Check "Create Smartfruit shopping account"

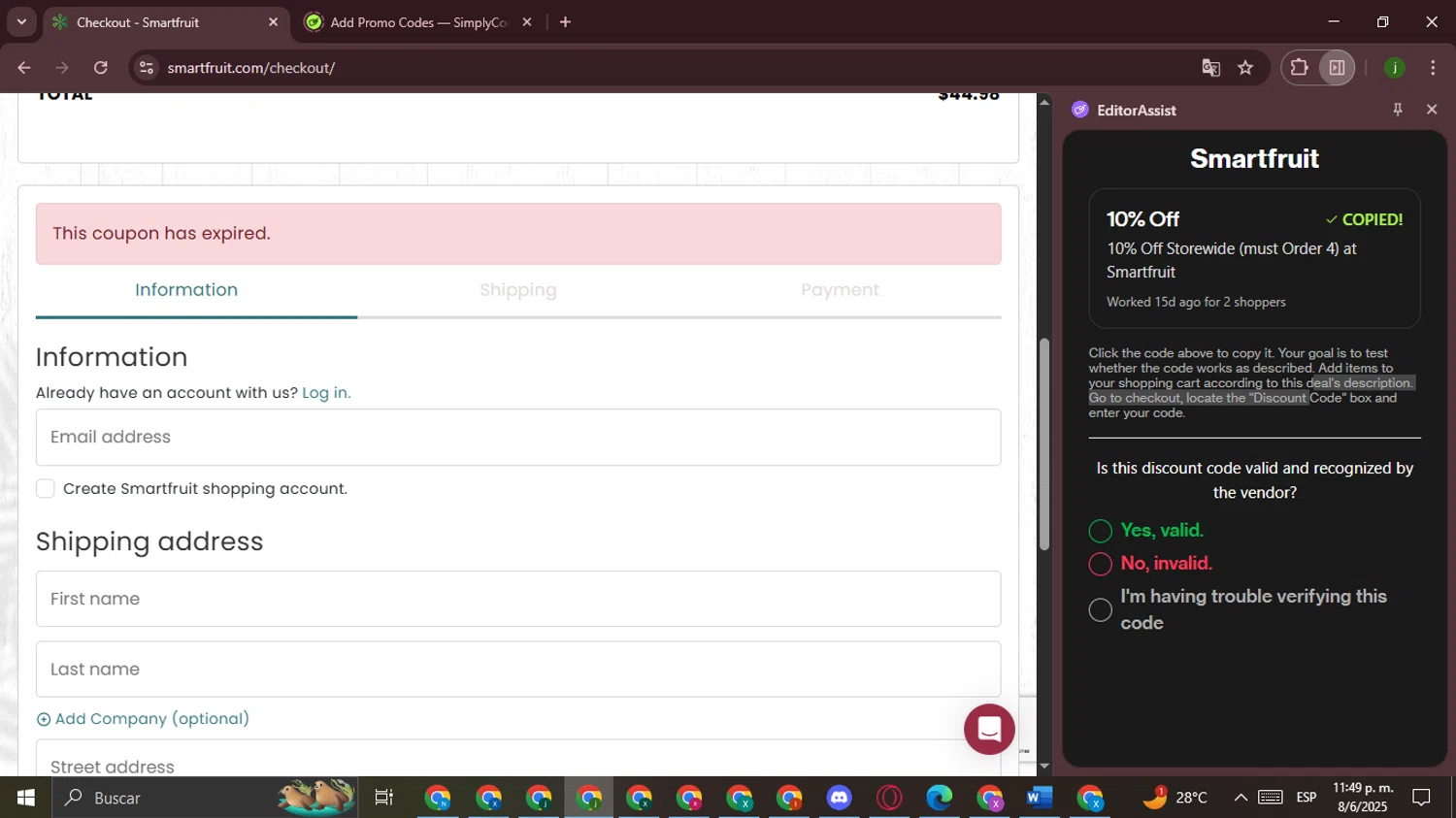[46, 488]
